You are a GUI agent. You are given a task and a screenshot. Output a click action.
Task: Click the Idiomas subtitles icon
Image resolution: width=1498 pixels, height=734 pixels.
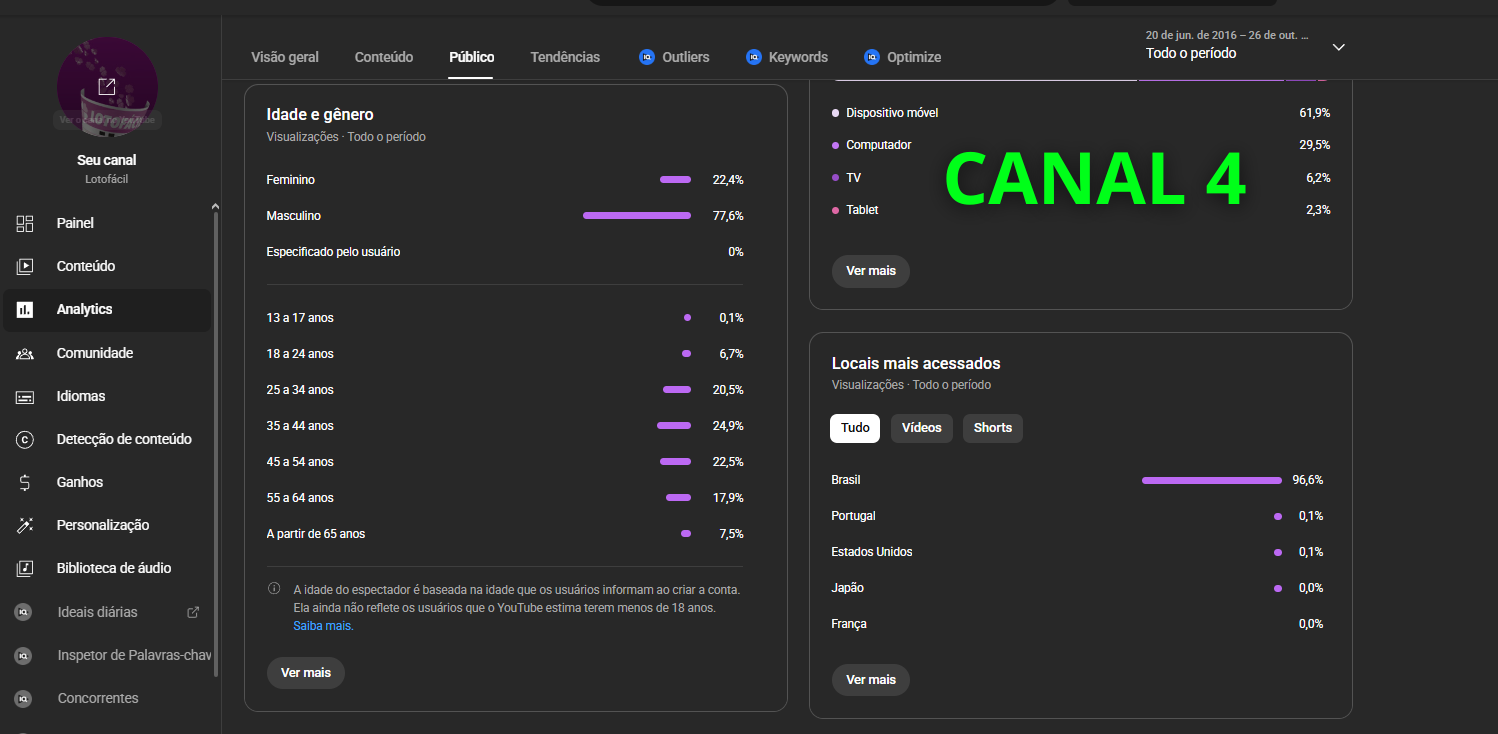pyautogui.click(x=25, y=397)
